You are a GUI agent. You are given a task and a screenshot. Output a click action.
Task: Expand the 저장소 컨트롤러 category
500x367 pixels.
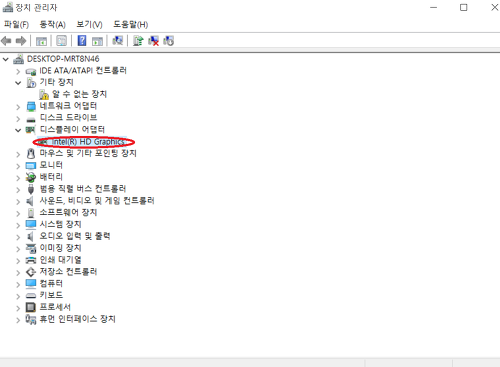(x=18, y=272)
